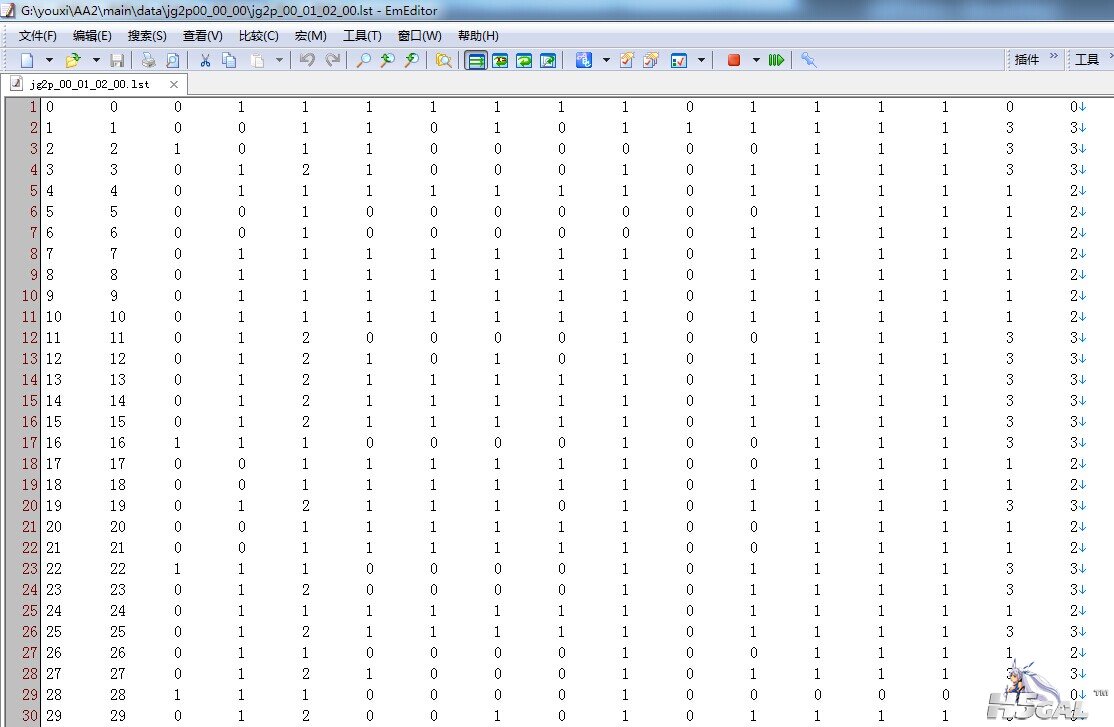Image resolution: width=1114 pixels, height=727 pixels.
Task: Open the Find magnifier tool
Action: 363,60
